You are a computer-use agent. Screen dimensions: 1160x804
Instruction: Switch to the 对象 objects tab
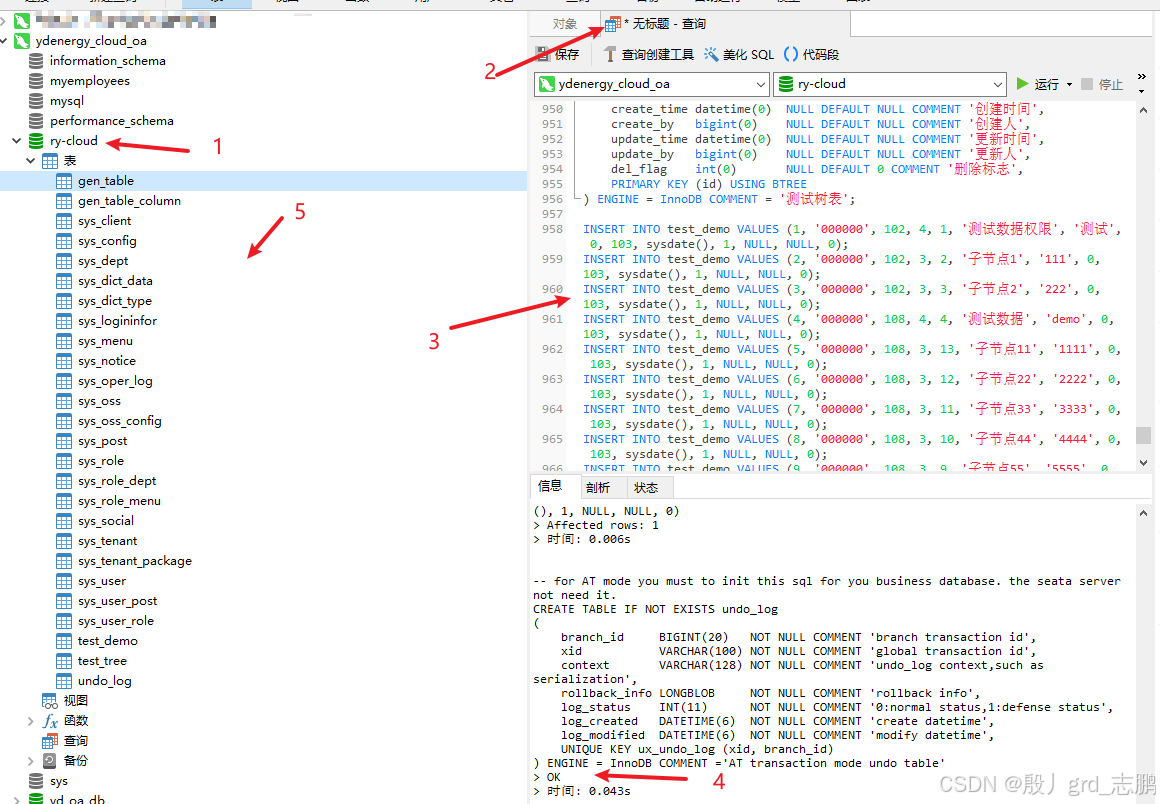point(564,24)
